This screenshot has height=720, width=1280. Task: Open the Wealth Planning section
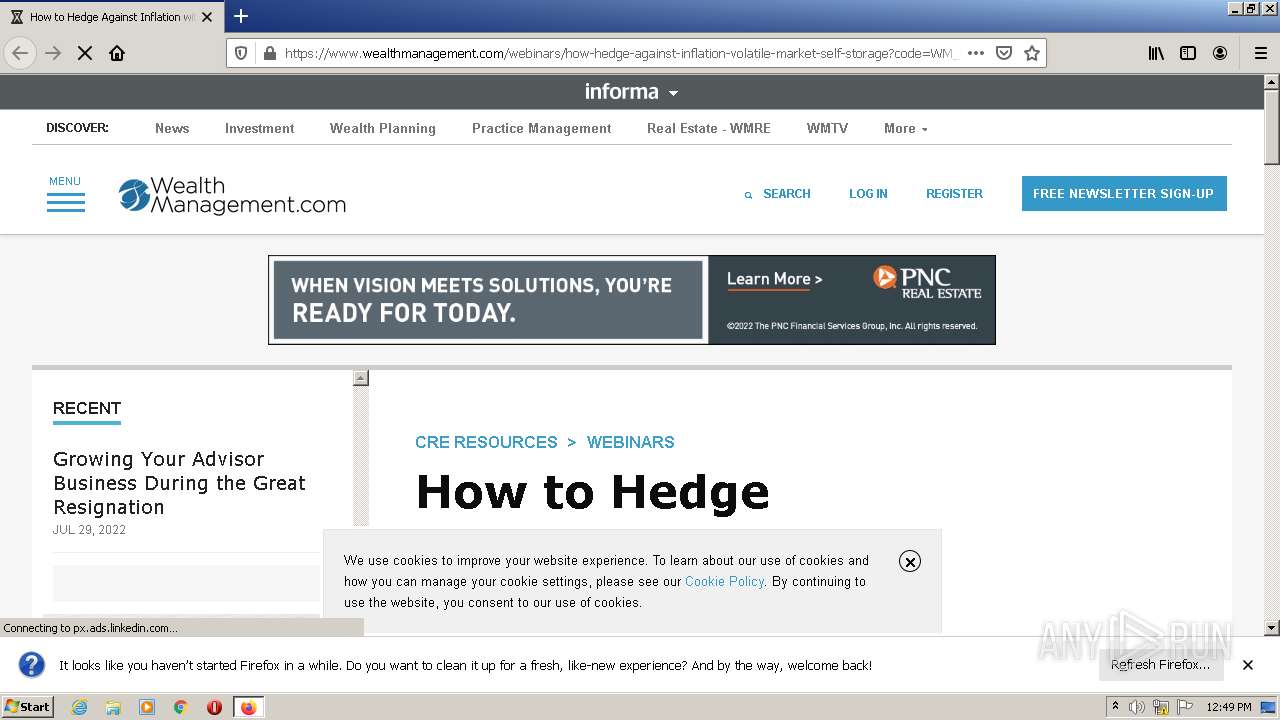[383, 128]
